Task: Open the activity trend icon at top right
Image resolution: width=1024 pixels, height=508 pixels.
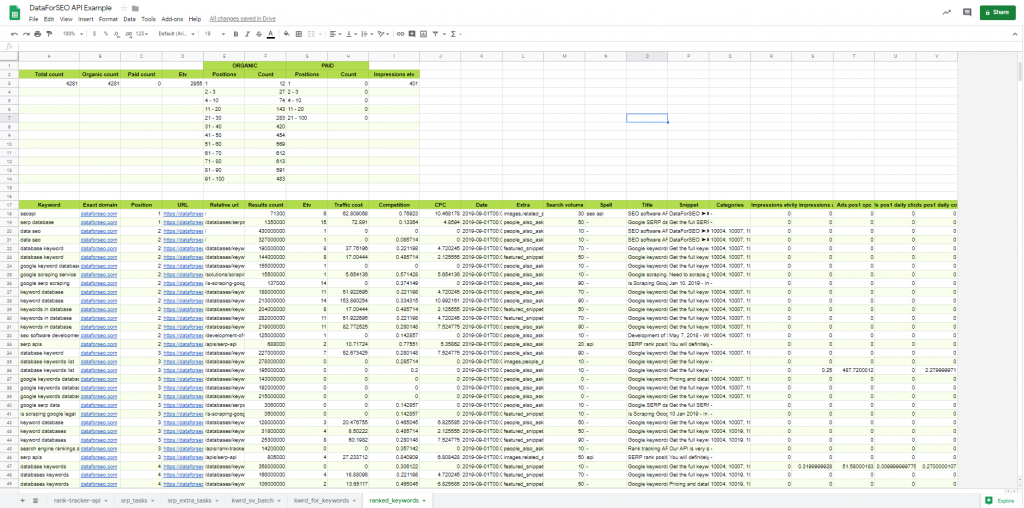Action: [946, 12]
